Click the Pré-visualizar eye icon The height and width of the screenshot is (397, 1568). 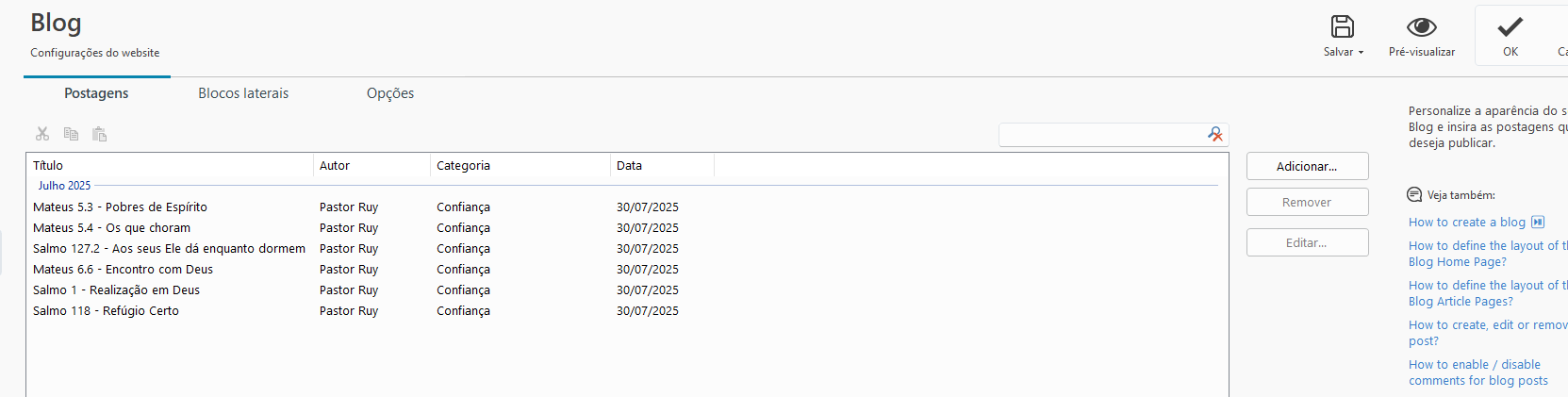[1422, 26]
